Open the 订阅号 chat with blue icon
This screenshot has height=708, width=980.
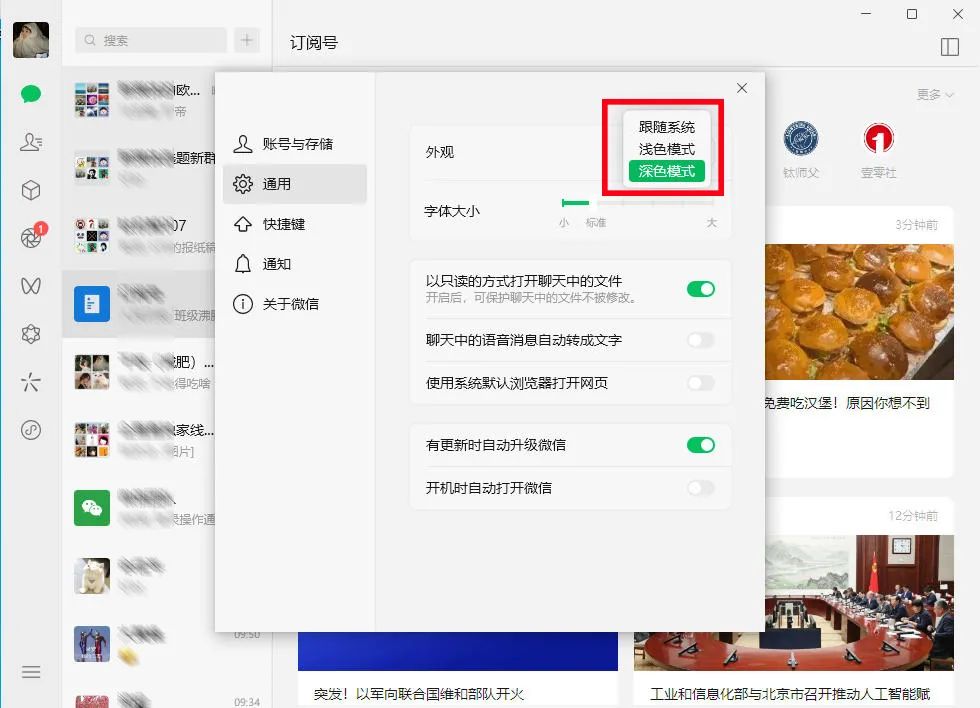pyautogui.click(x=138, y=304)
